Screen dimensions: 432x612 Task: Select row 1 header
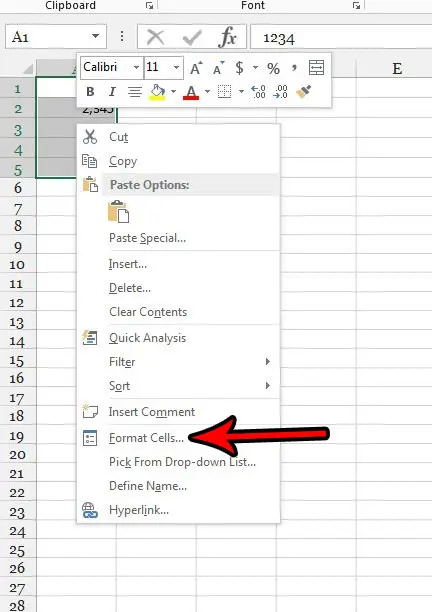pyautogui.click(x=18, y=89)
